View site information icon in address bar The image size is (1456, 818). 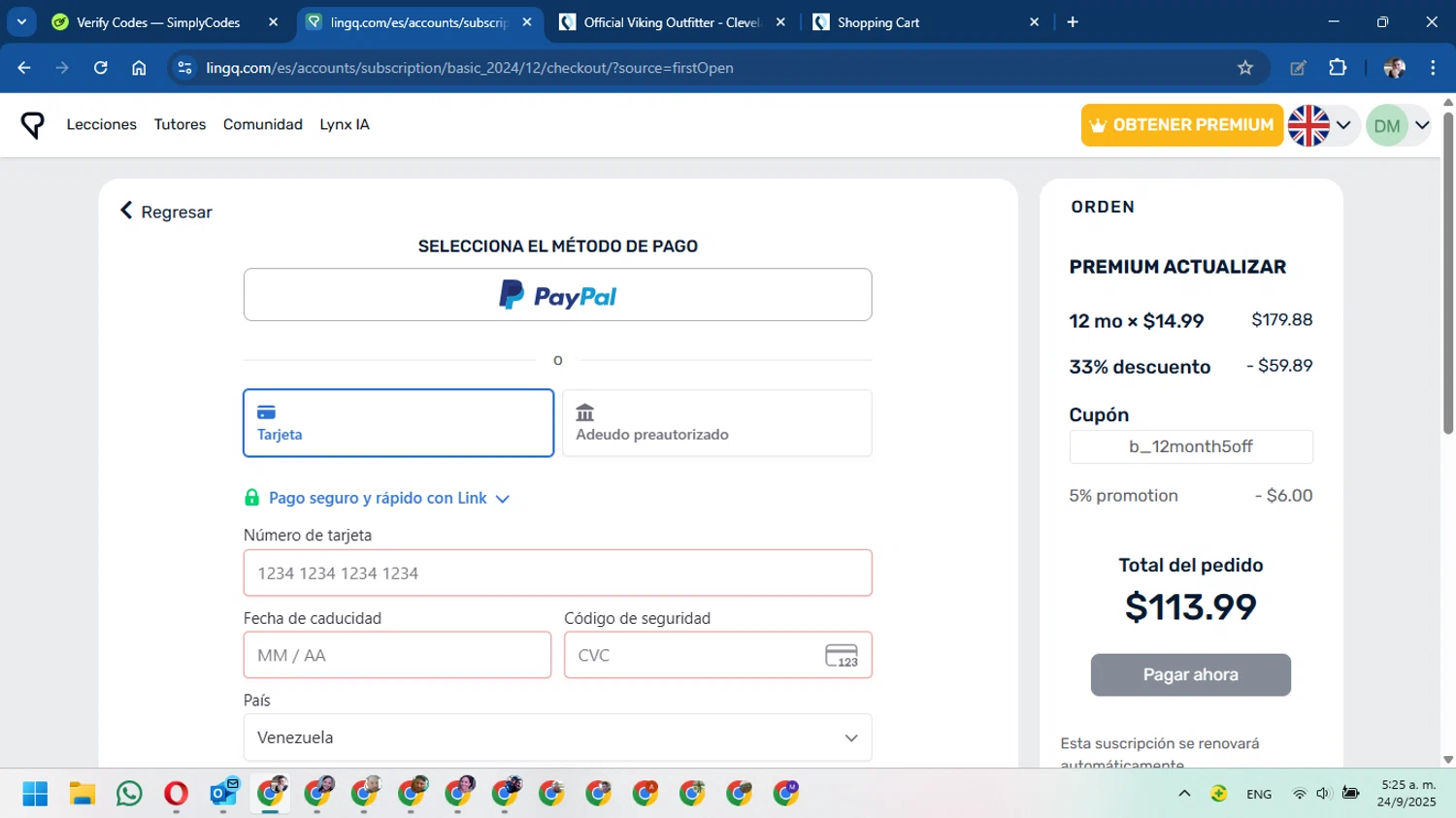click(184, 68)
